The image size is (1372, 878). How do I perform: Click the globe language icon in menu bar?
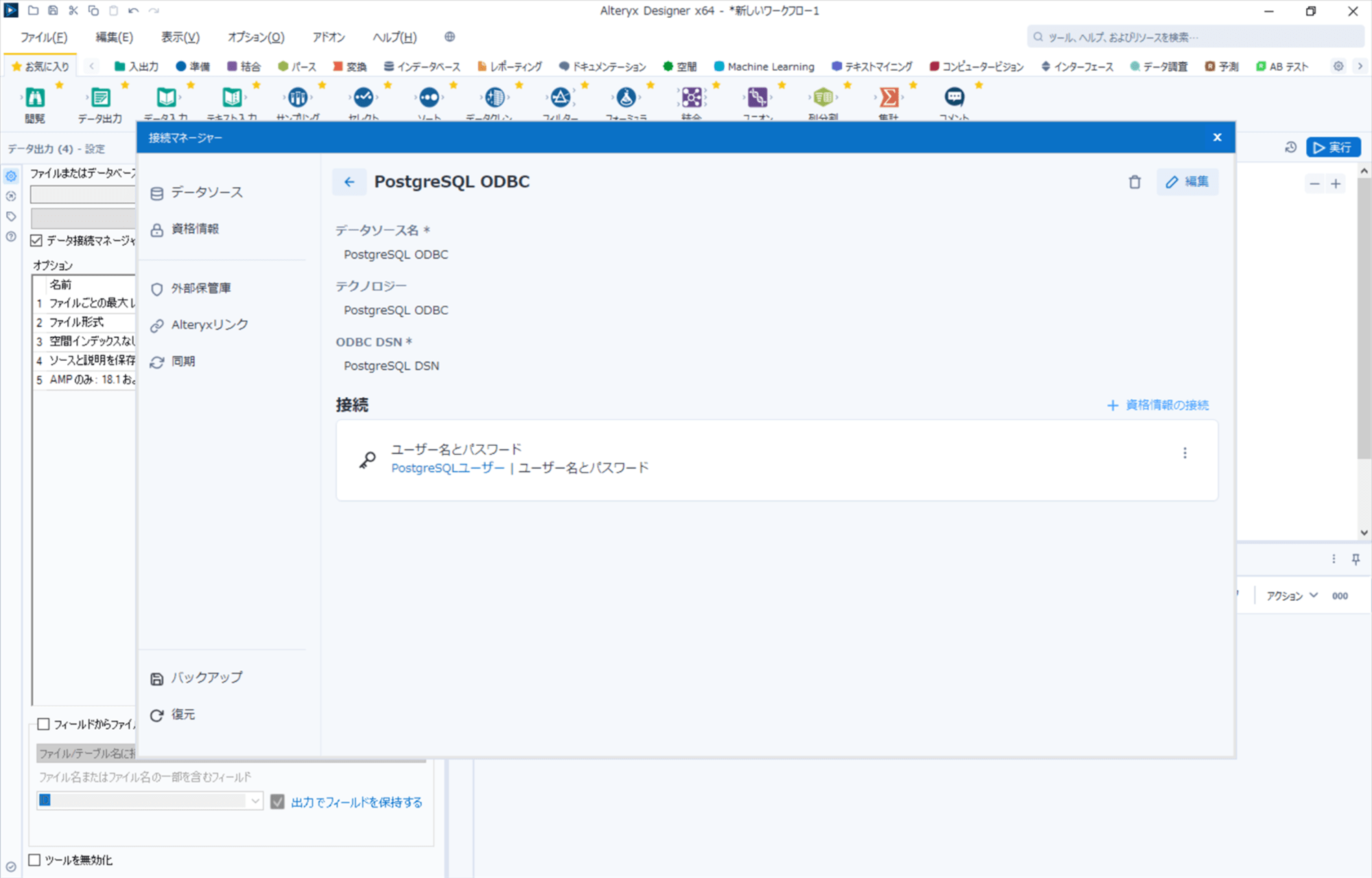(x=449, y=37)
